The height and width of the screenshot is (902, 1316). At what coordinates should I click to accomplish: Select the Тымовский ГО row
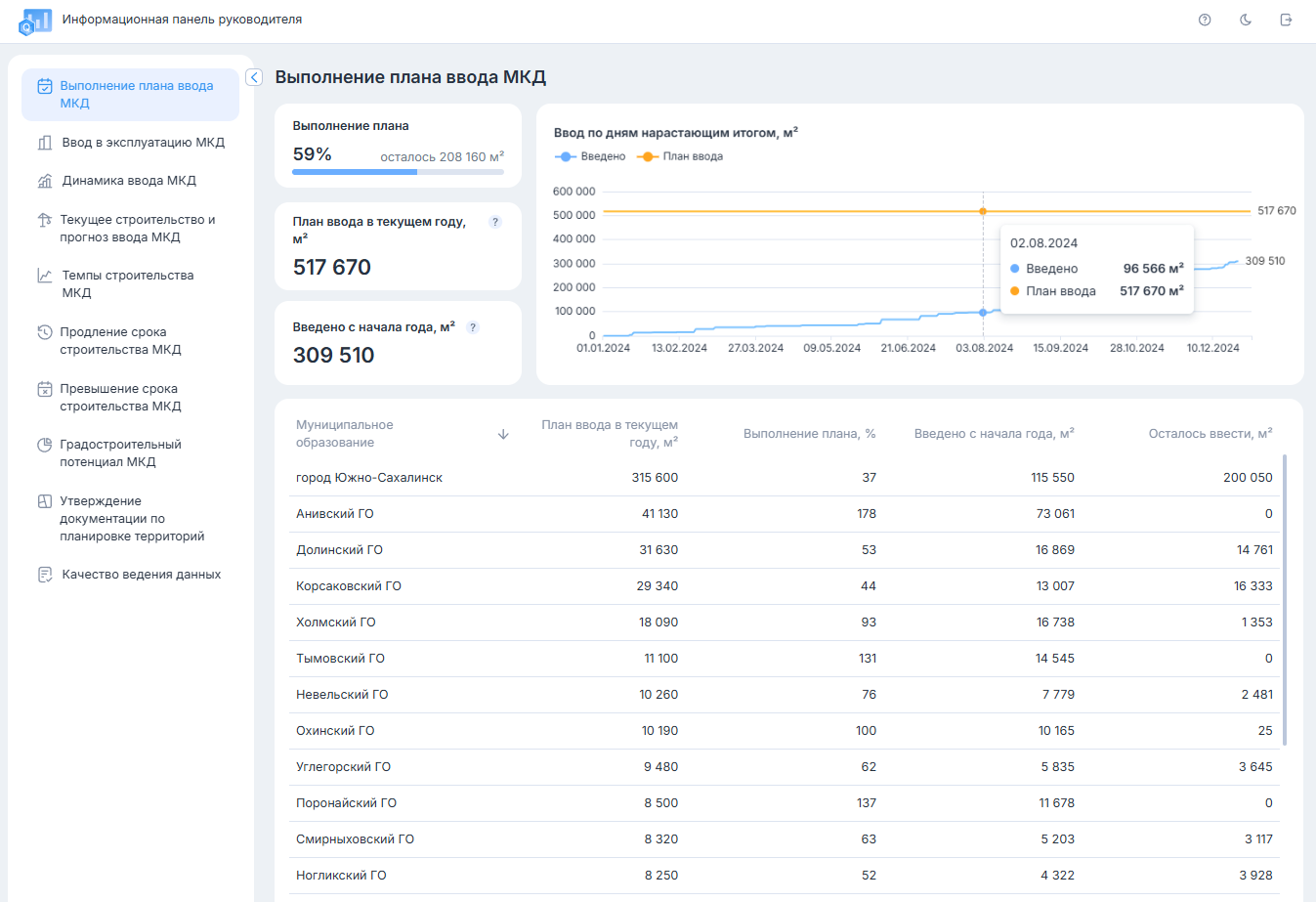tap(785, 659)
